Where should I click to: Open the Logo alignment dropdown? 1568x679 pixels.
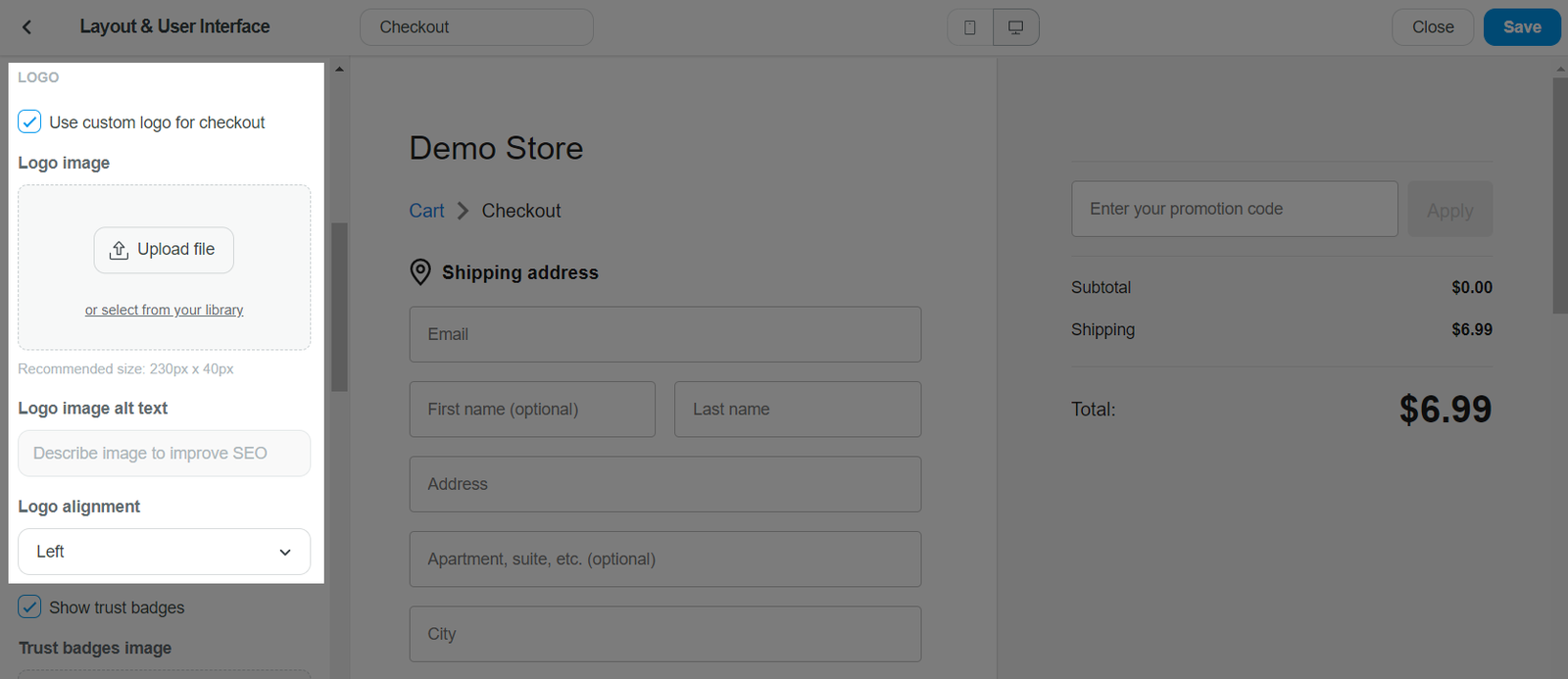click(x=165, y=552)
